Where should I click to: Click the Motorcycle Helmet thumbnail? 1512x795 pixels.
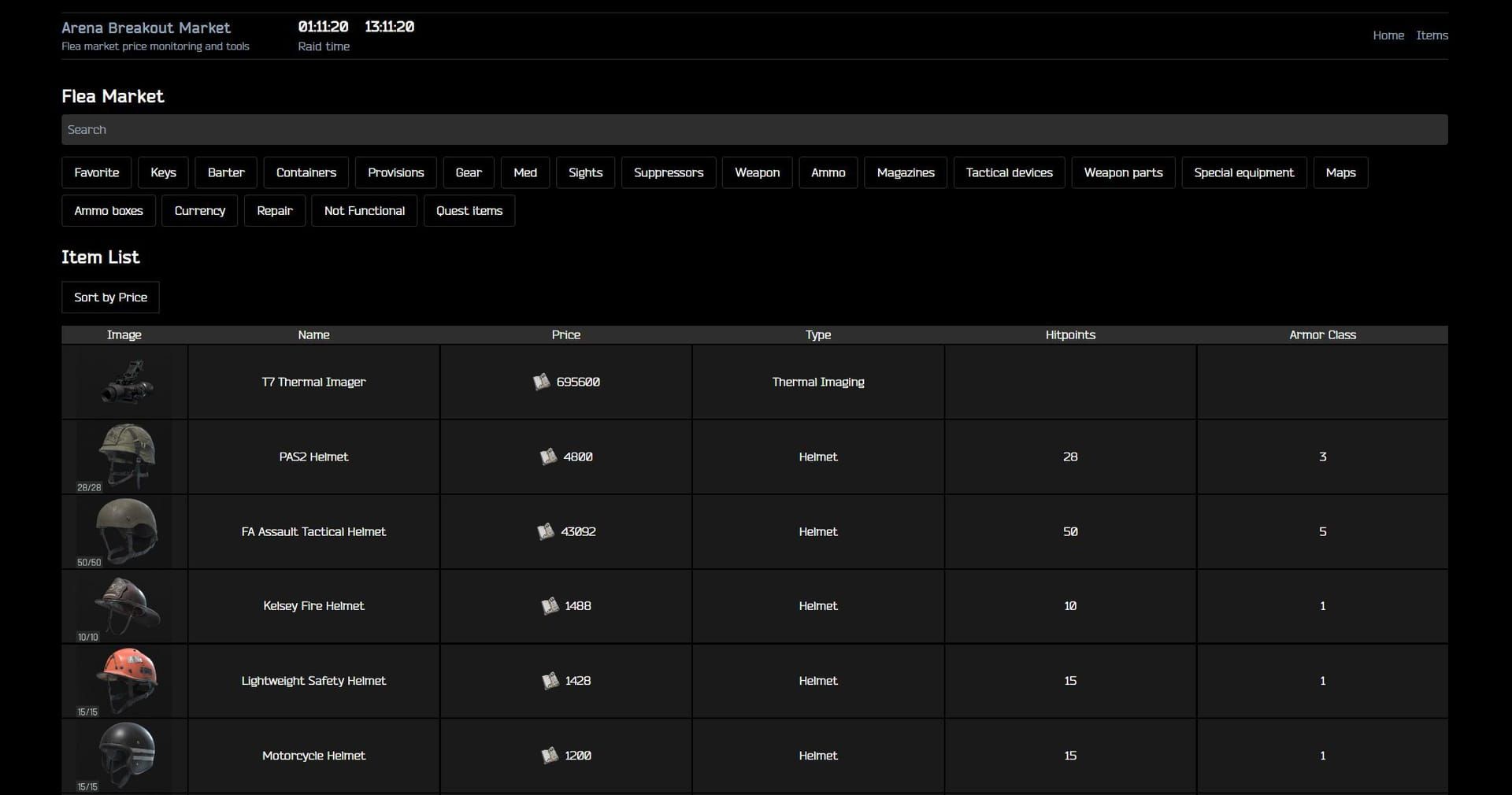pos(124,754)
